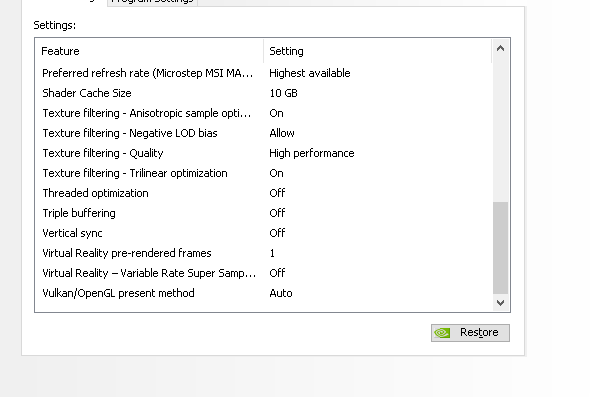The width and height of the screenshot is (612, 397).
Task: Select Texture filtering Trilinear optimization row
Action: [x=263, y=173]
